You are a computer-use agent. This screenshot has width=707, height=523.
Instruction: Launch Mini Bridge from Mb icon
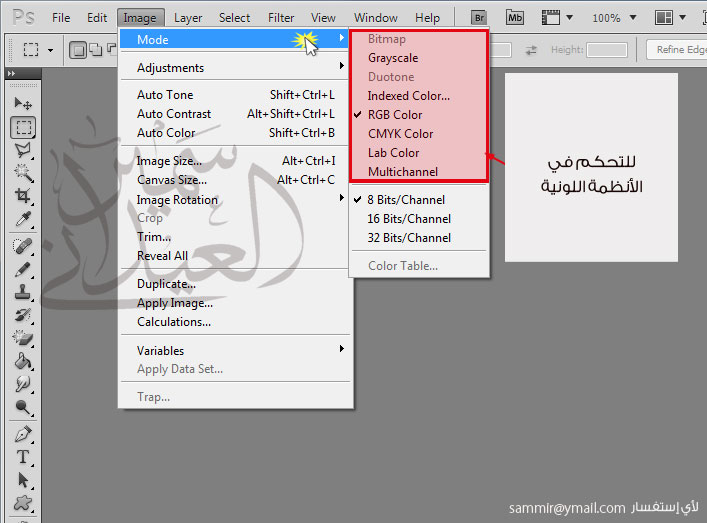514,18
